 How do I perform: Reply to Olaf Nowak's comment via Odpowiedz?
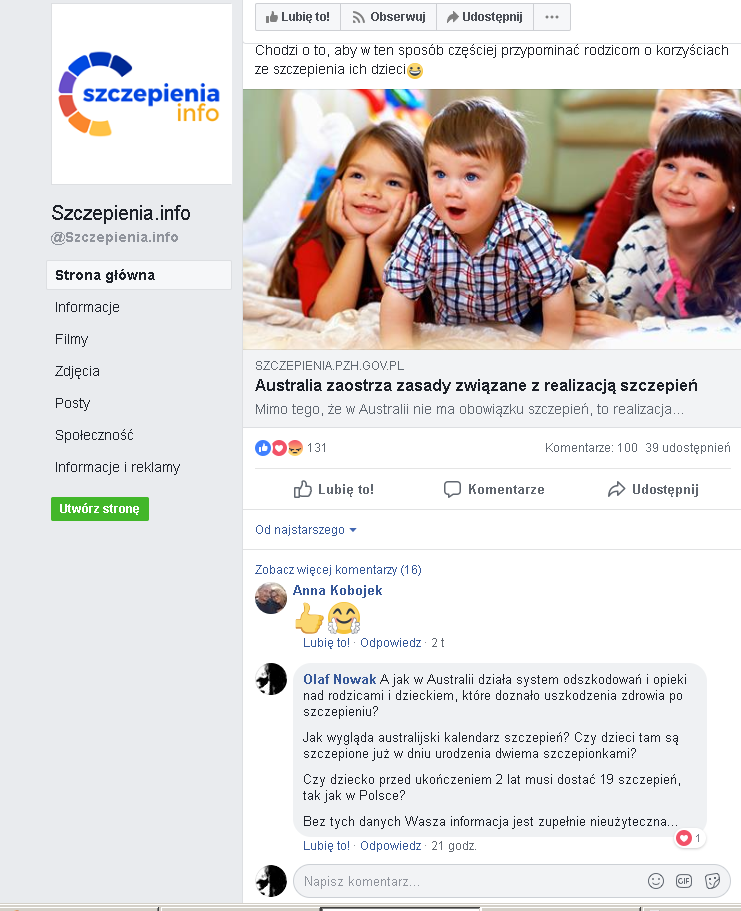(391, 846)
